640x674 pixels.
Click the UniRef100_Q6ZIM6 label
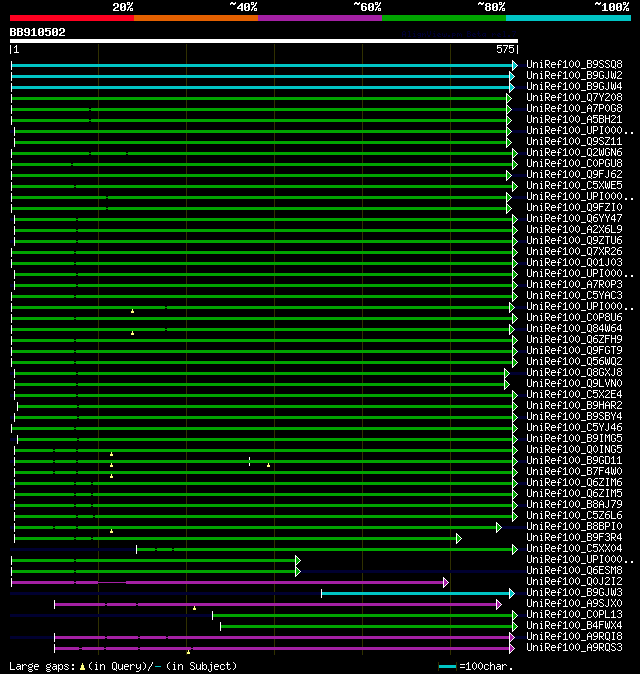coord(574,483)
